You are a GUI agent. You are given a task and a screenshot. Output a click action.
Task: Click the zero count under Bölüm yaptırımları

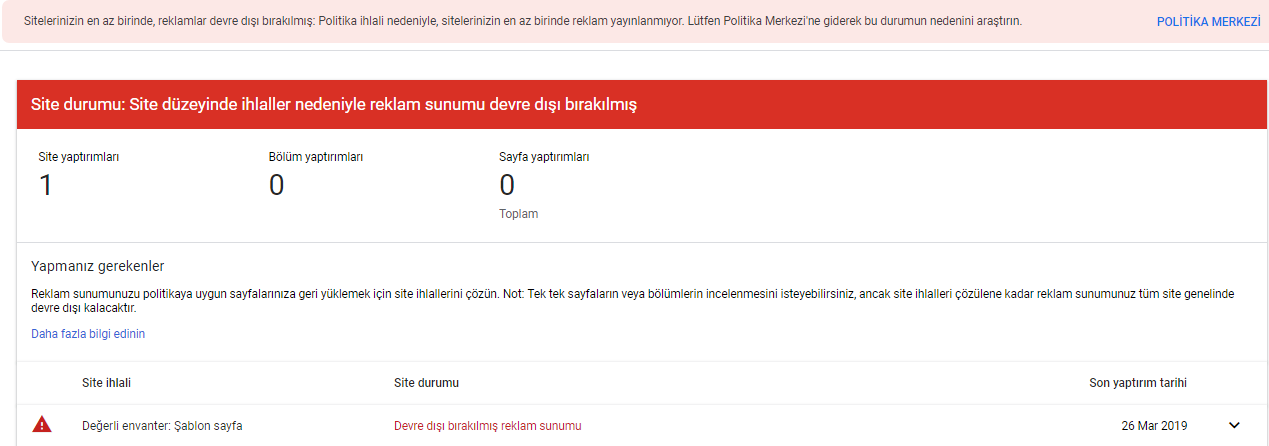276,185
